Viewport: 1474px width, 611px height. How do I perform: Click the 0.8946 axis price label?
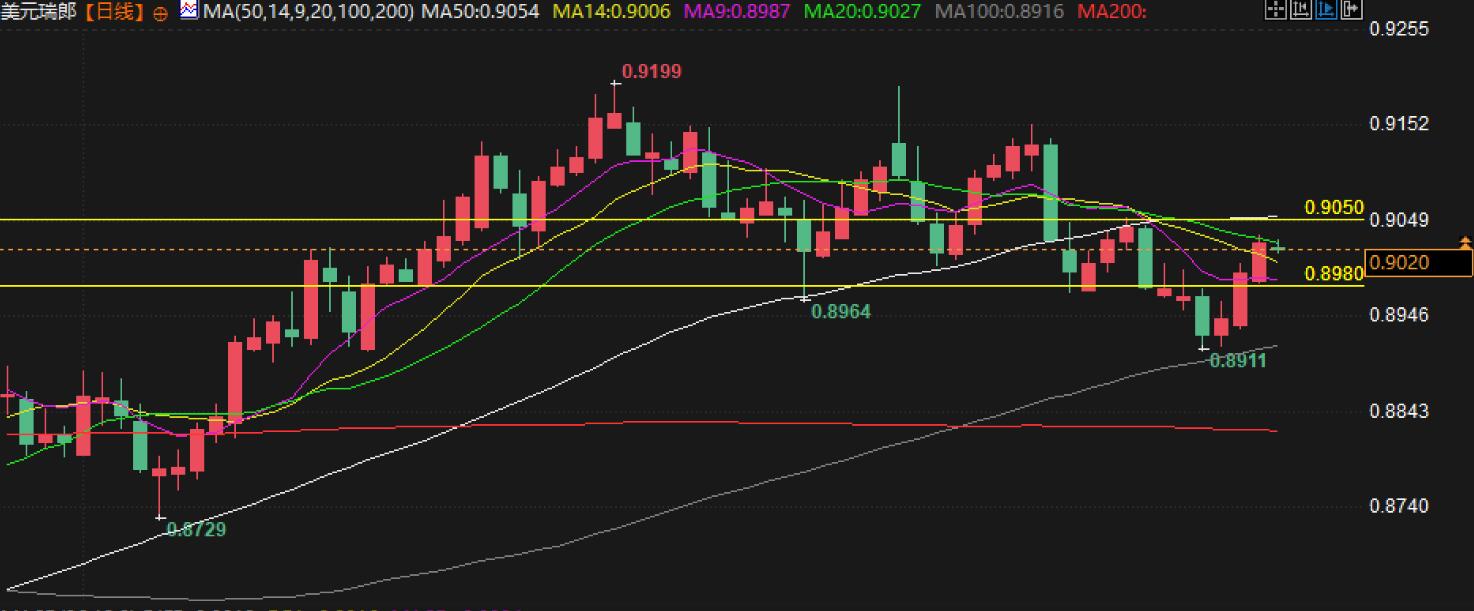(1399, 315)
